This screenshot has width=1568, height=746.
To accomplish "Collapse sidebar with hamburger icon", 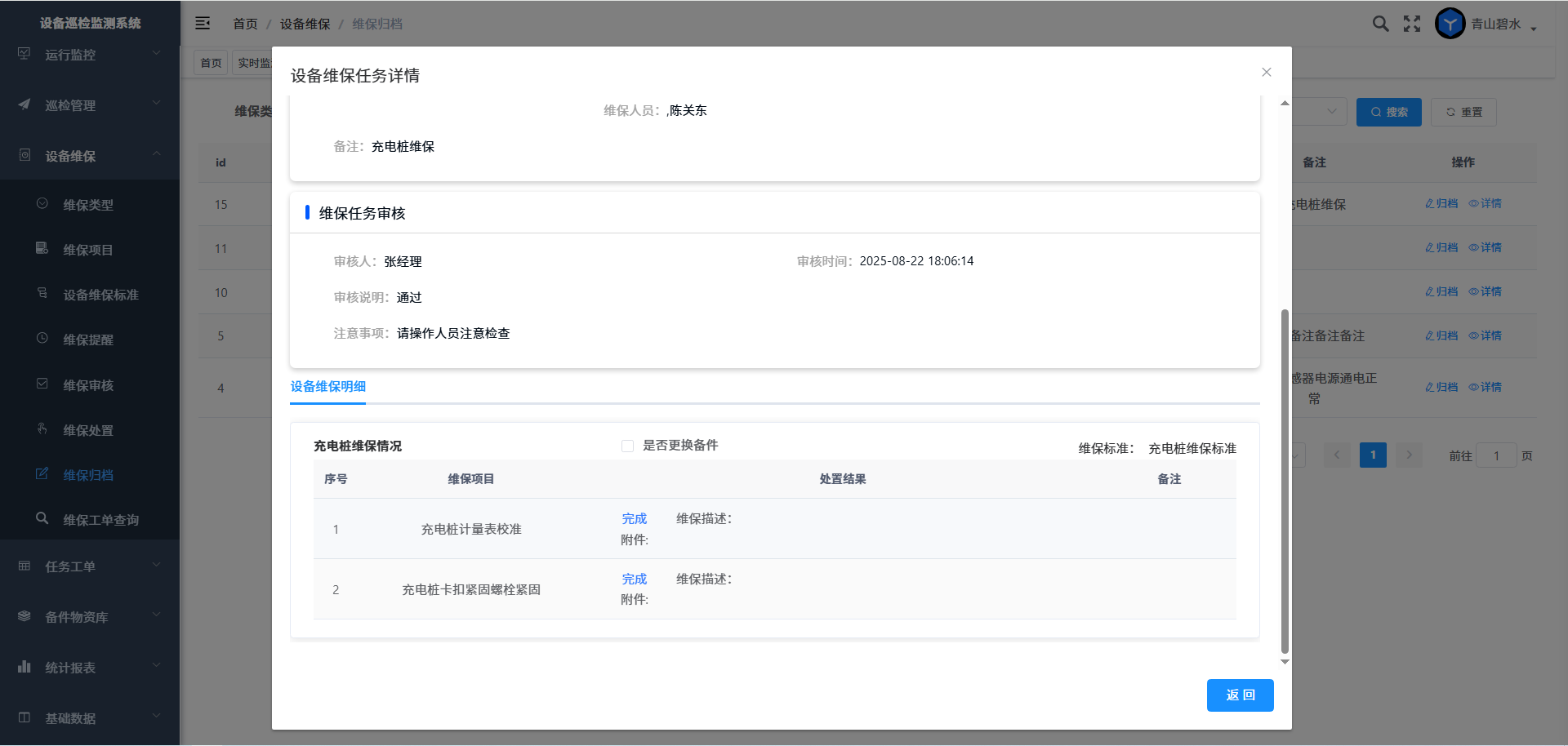I will 203,24.
